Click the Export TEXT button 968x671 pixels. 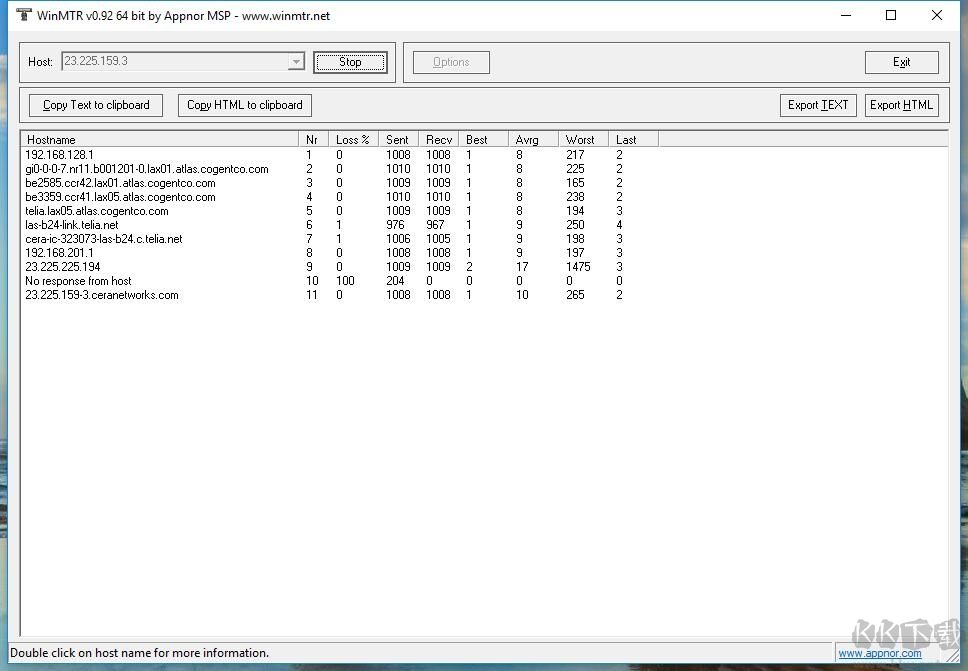pos(818,105)
